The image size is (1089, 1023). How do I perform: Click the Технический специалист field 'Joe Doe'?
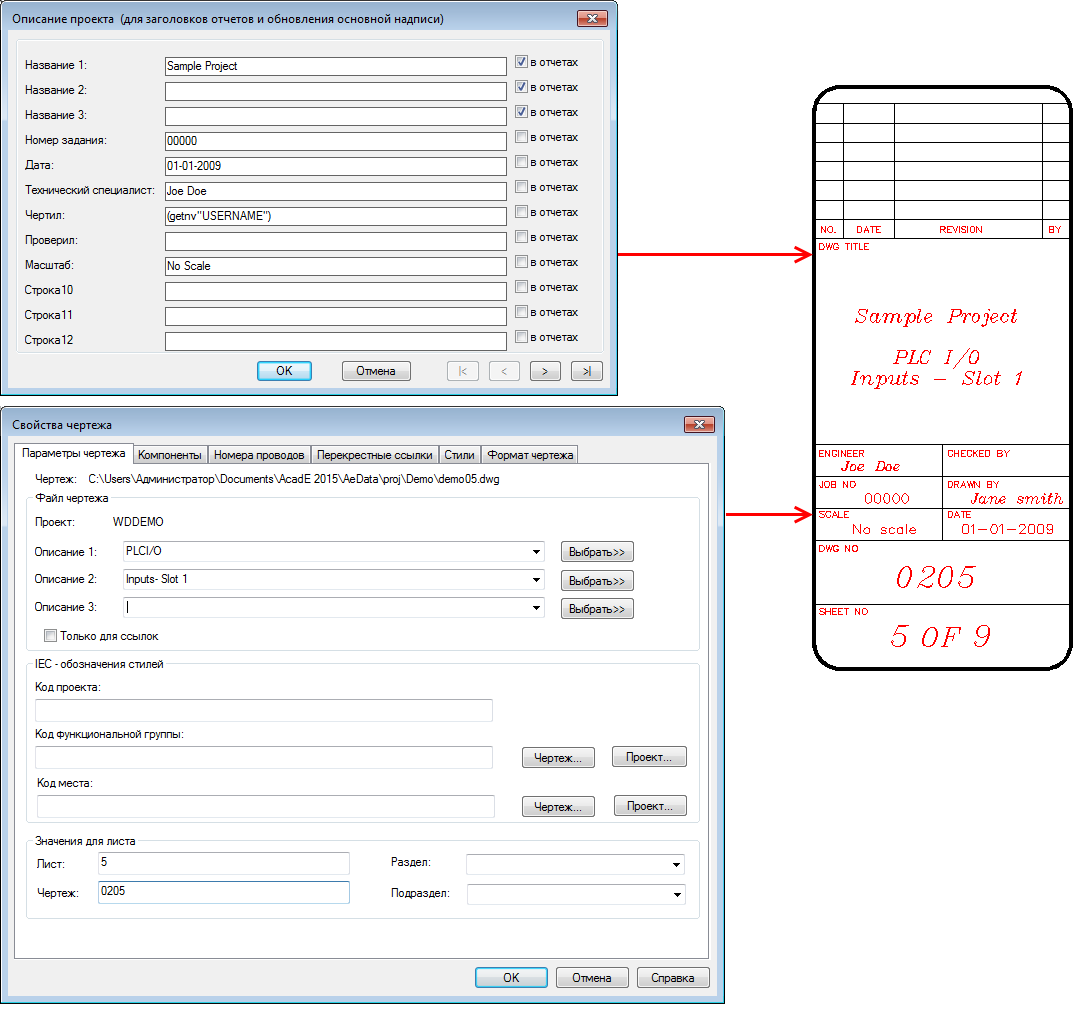[x=335, y=191]
